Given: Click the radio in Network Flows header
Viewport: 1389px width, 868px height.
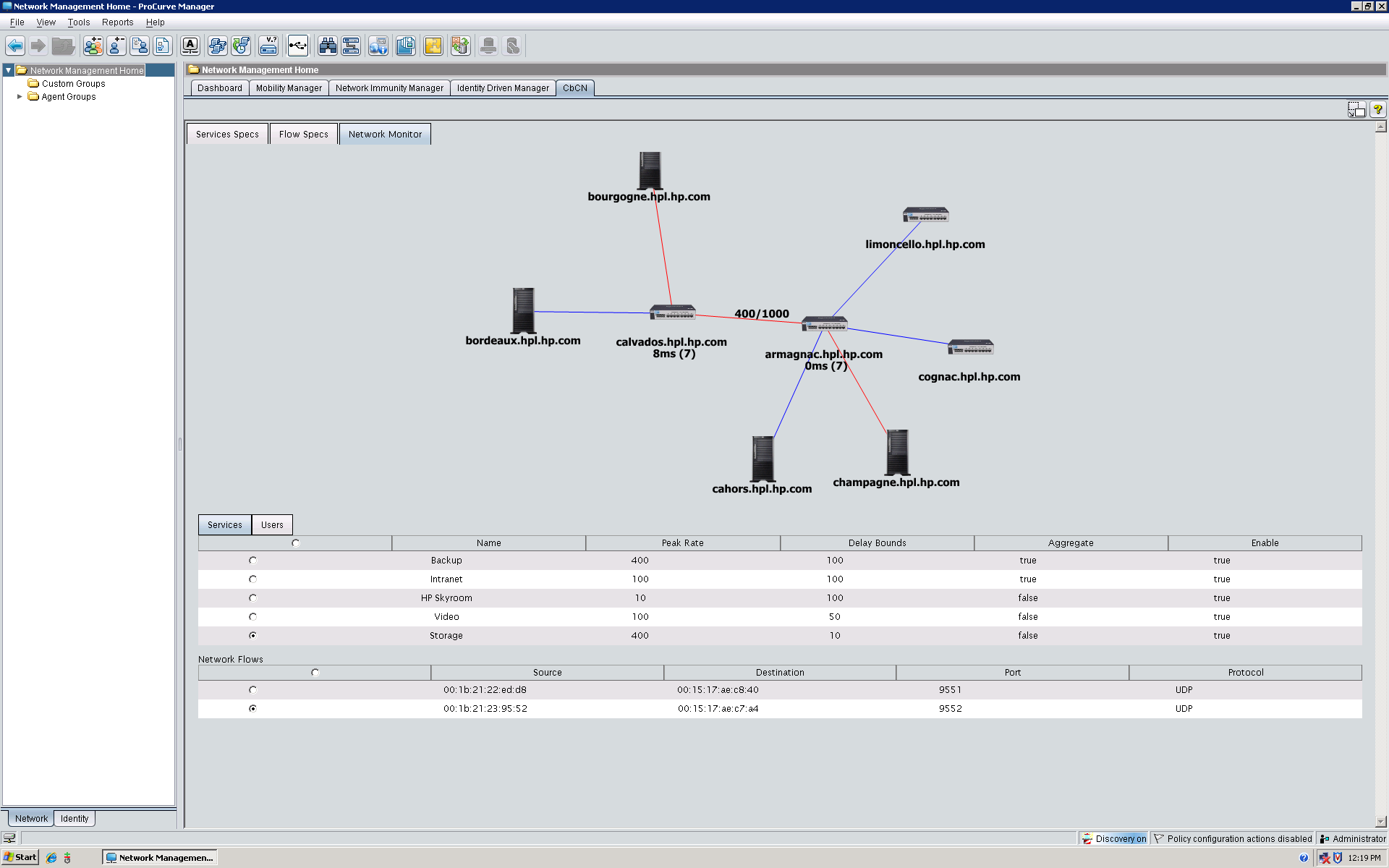Looking at the screenshot, I should [x=315, y=673].
